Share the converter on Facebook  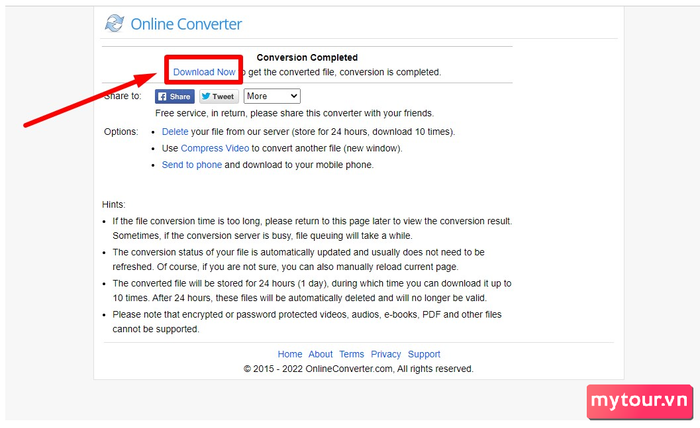pos(175,96)
